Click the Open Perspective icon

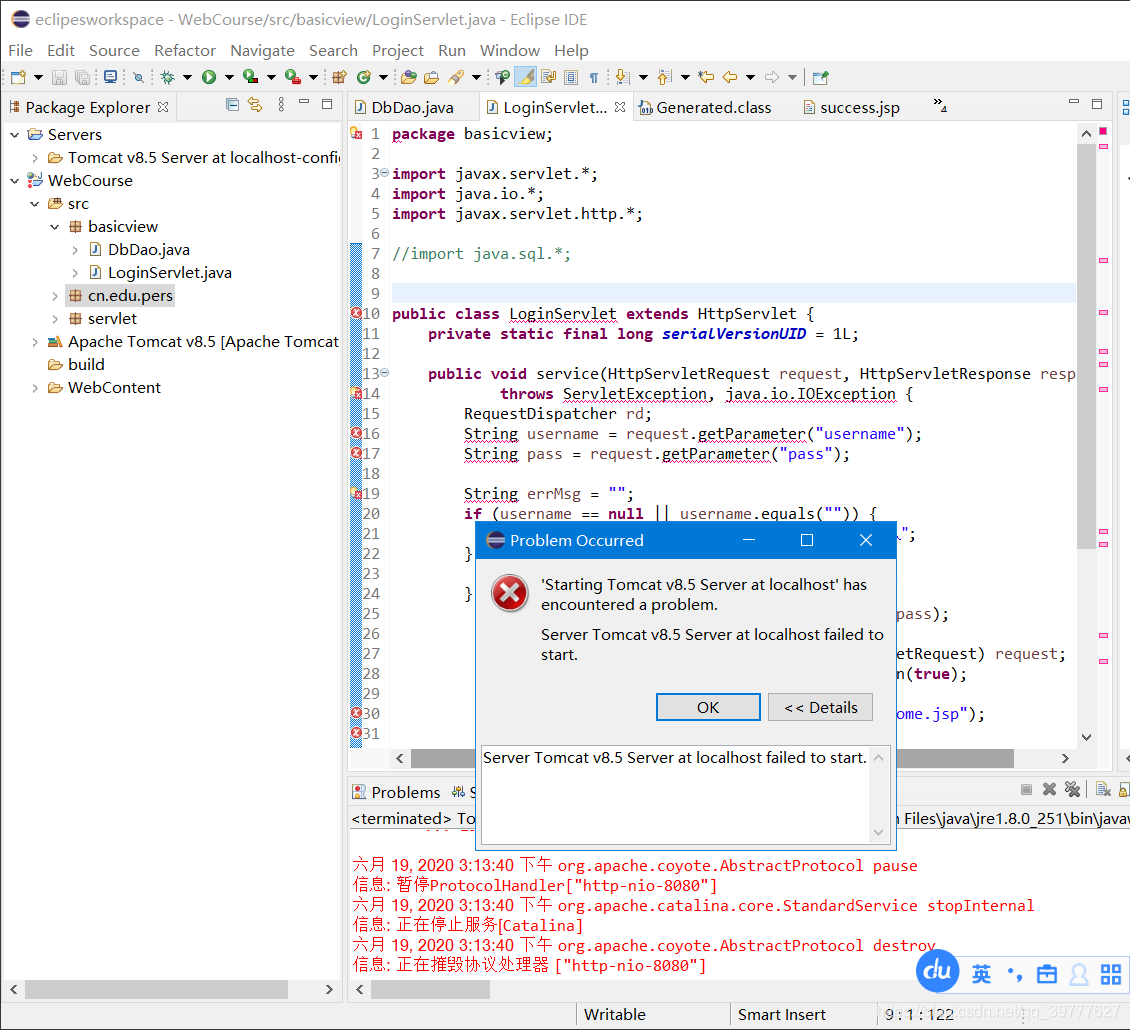(820, 77)
